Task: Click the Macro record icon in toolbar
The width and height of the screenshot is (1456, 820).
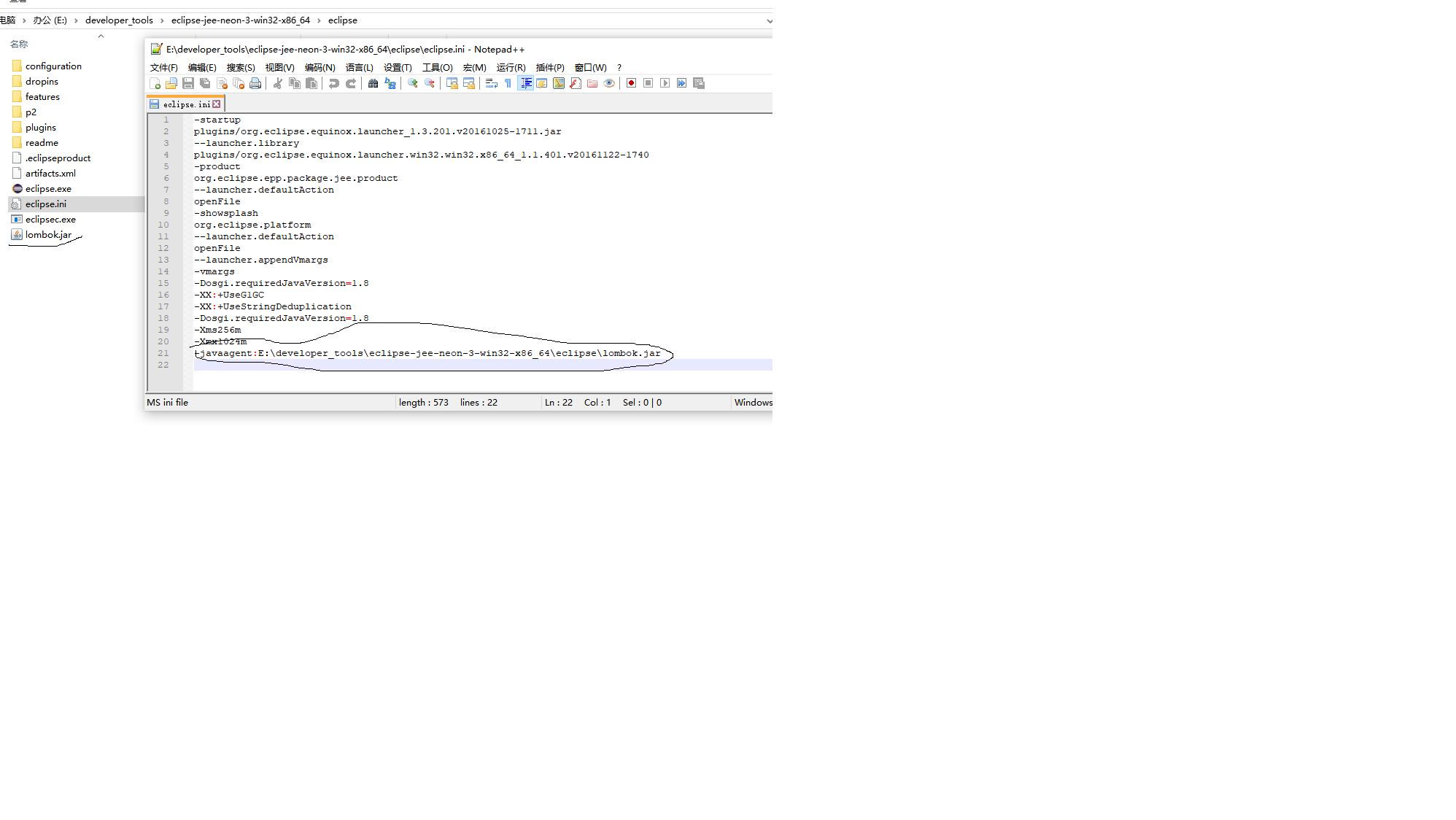Action: click(x=630, y=83)
